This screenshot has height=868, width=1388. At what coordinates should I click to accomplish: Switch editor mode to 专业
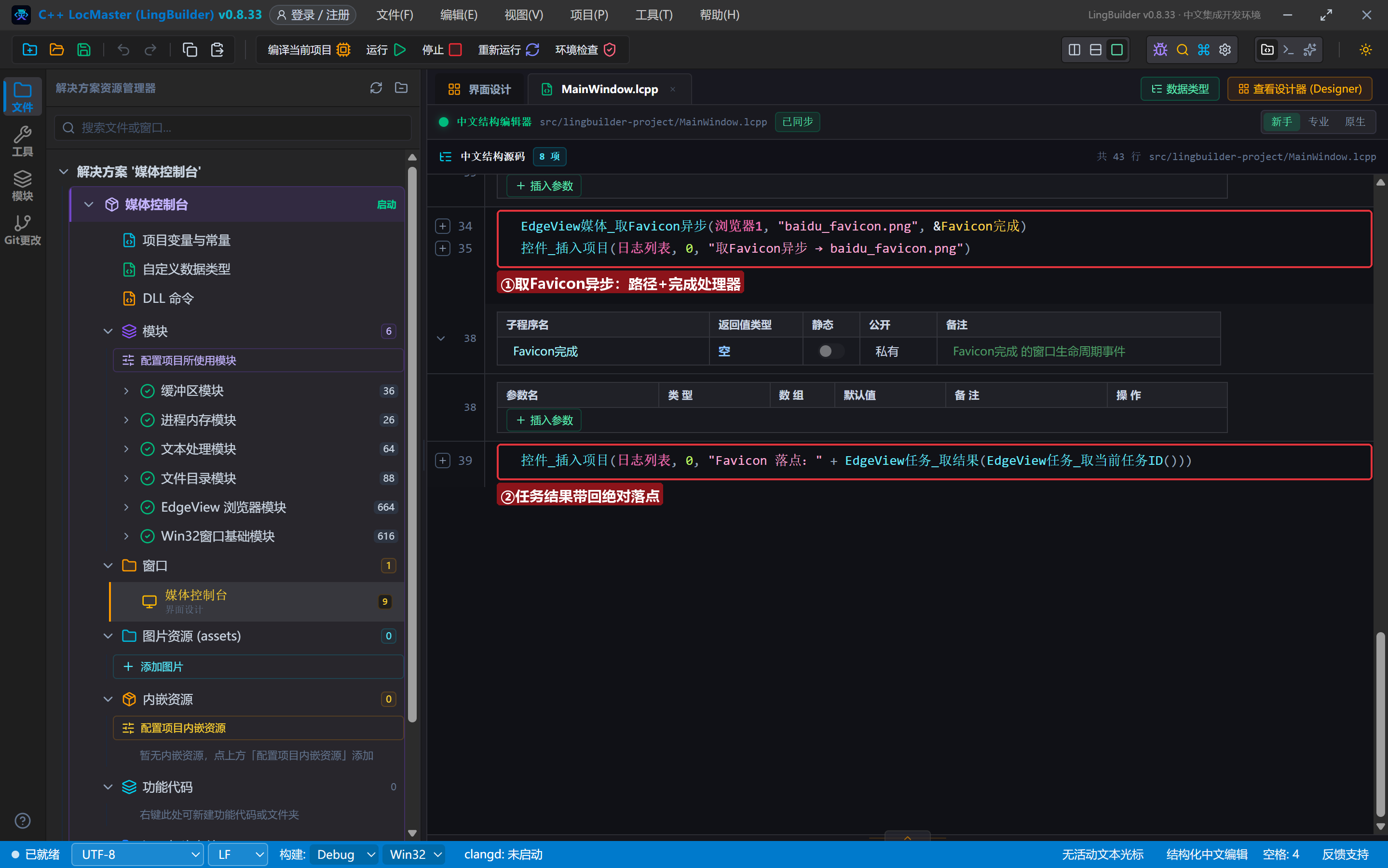click(x=1319, y=122)
